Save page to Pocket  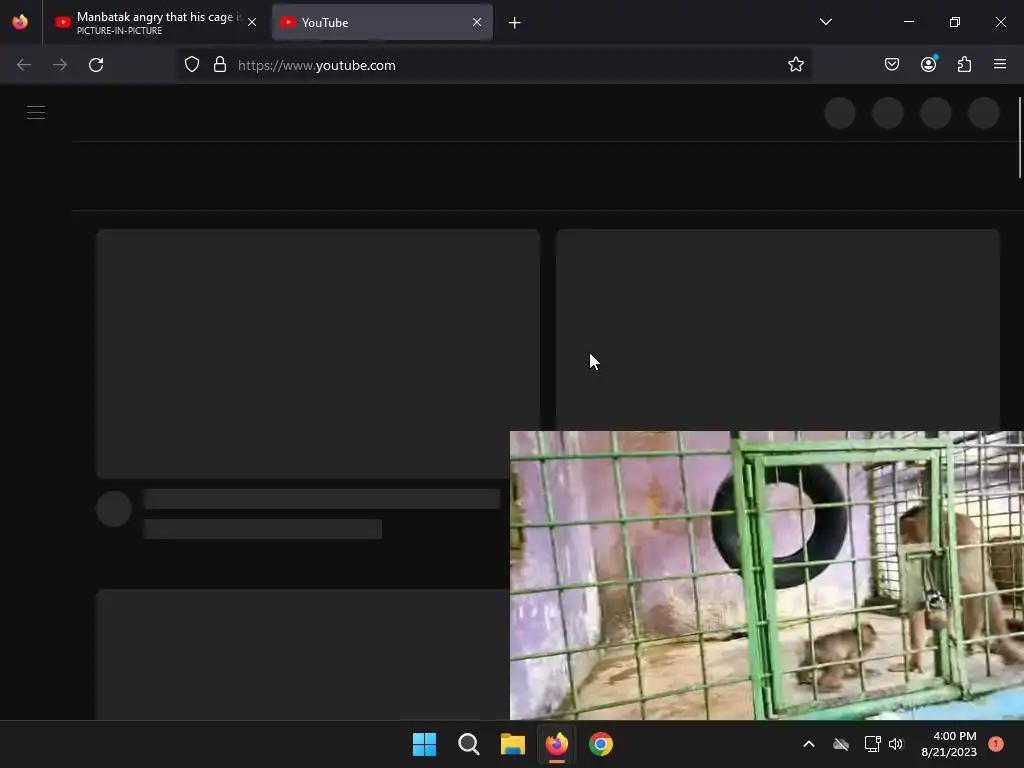(x=892, y=64)
